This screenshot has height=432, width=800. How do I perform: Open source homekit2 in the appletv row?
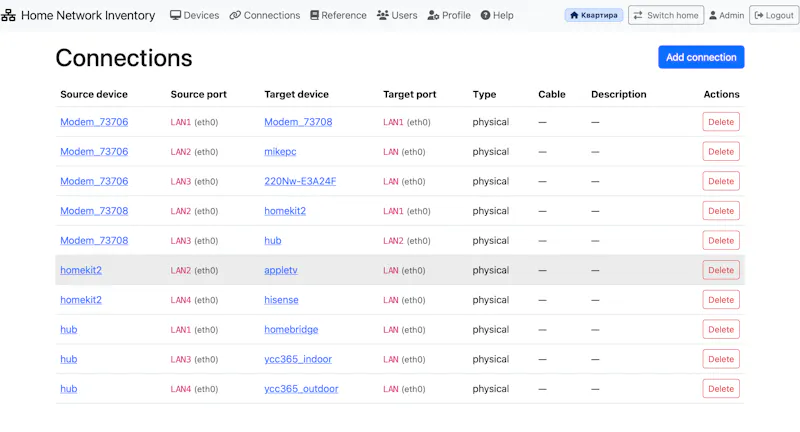[81, 270]
